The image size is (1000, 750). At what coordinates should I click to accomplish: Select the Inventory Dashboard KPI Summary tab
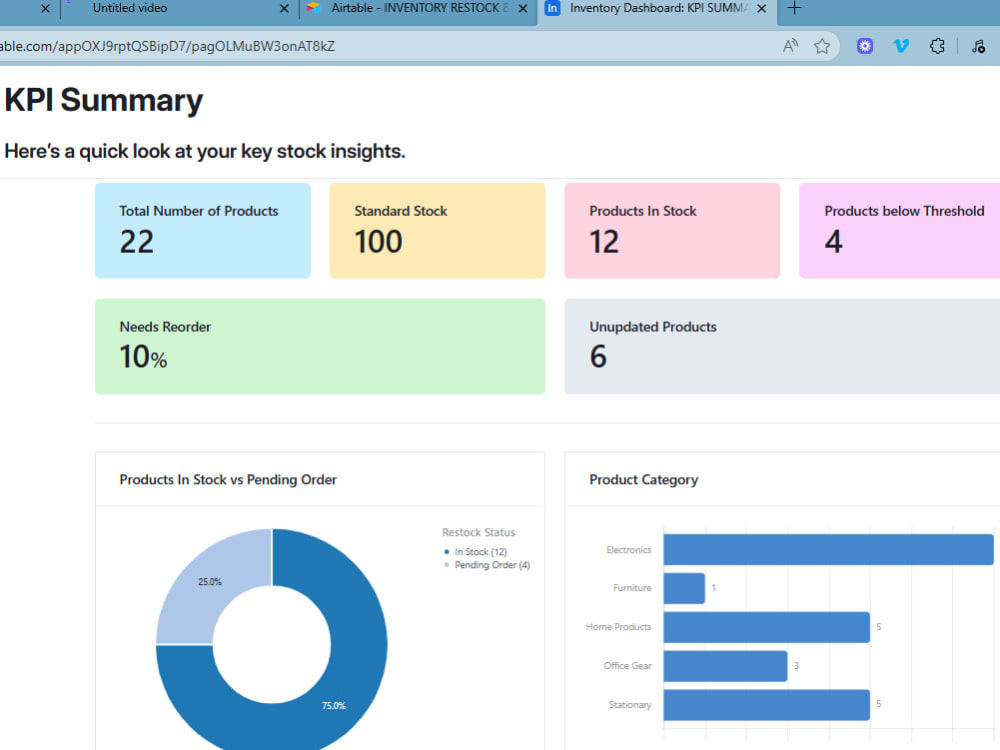658,8
